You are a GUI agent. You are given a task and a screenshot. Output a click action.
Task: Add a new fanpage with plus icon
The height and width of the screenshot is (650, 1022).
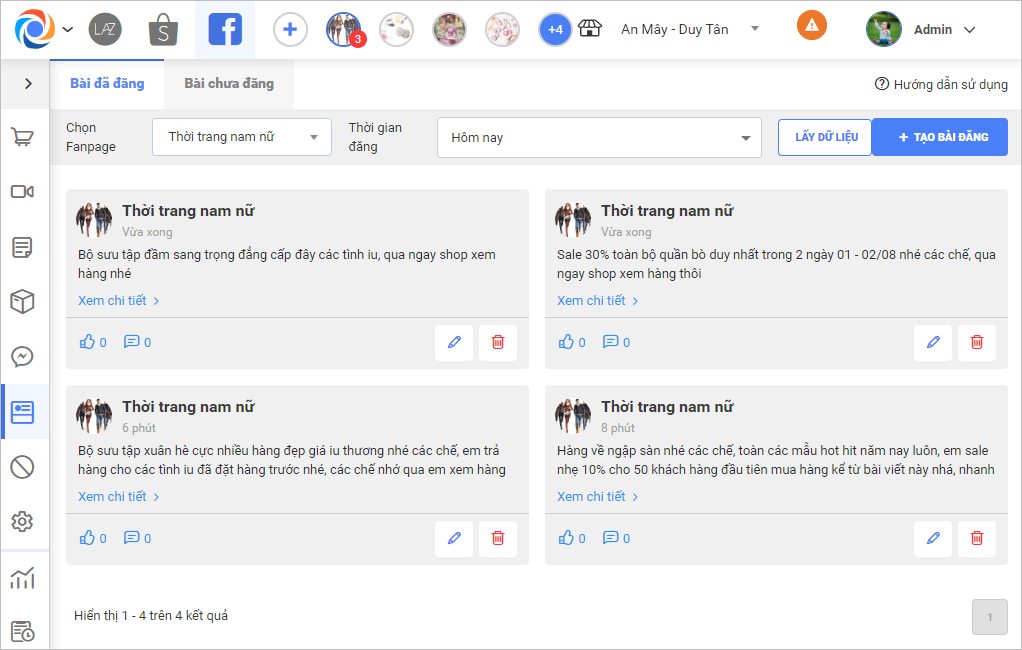(290, 29)
